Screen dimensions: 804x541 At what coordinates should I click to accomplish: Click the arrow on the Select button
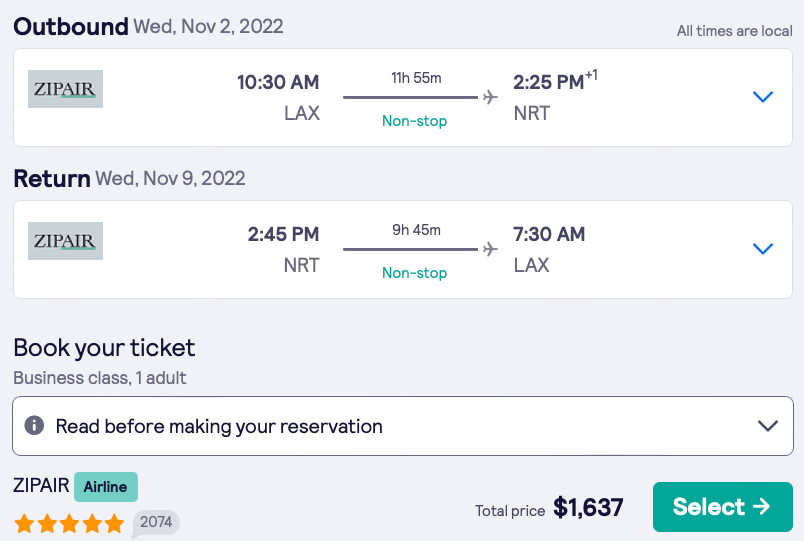click(762, 507)
